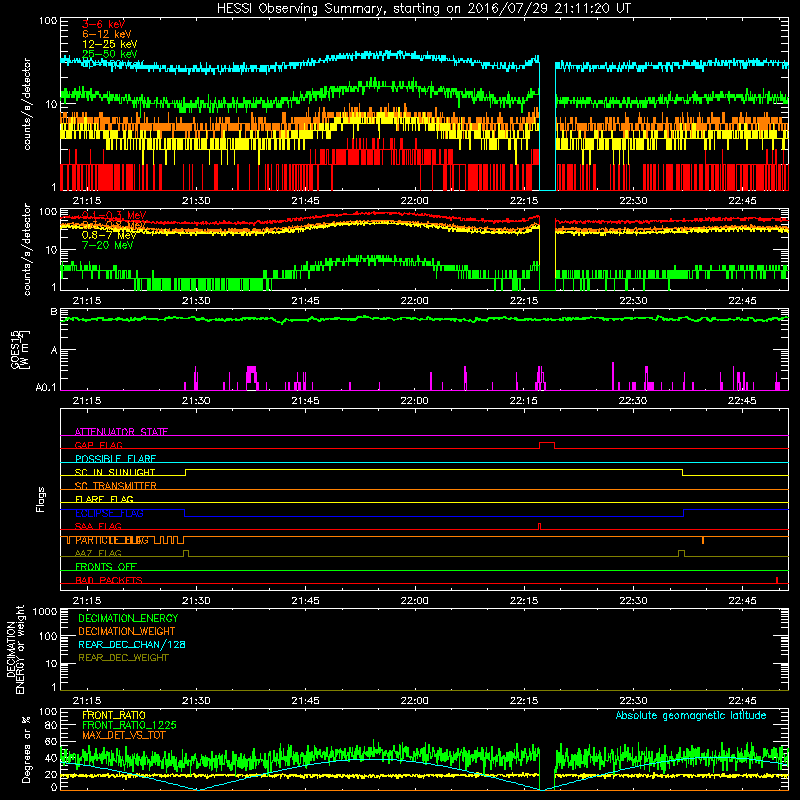Click the DECIMATION_ENERGY legend label
Image resolution: width=800 pixels, height=800 pixels.
pyautogui.click(x=128, y=618)
